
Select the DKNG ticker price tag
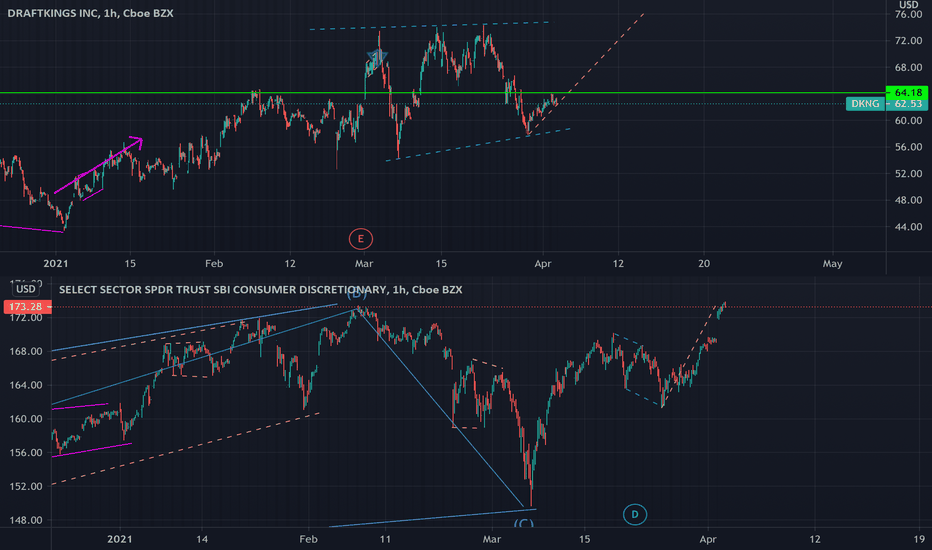[865, 104]
